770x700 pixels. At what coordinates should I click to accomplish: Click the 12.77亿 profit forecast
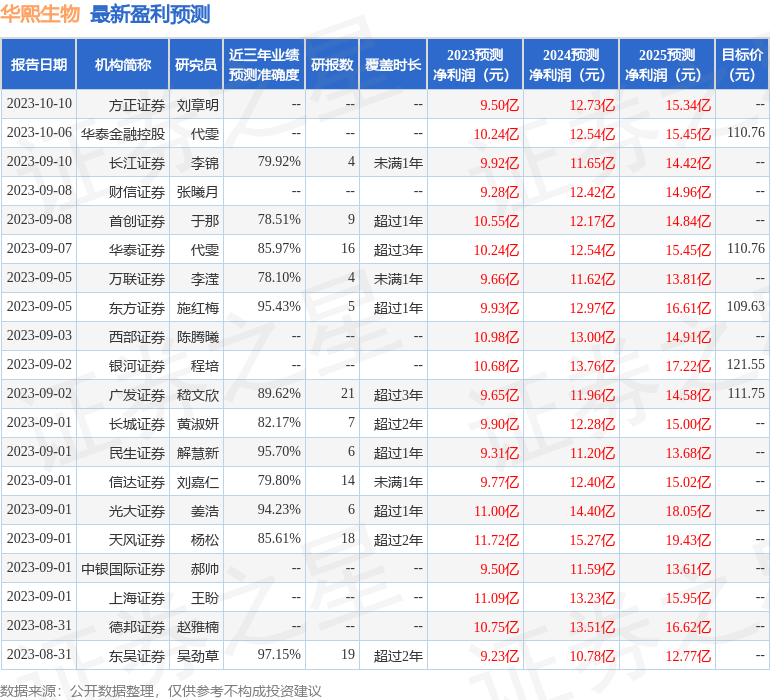[688, 656]
